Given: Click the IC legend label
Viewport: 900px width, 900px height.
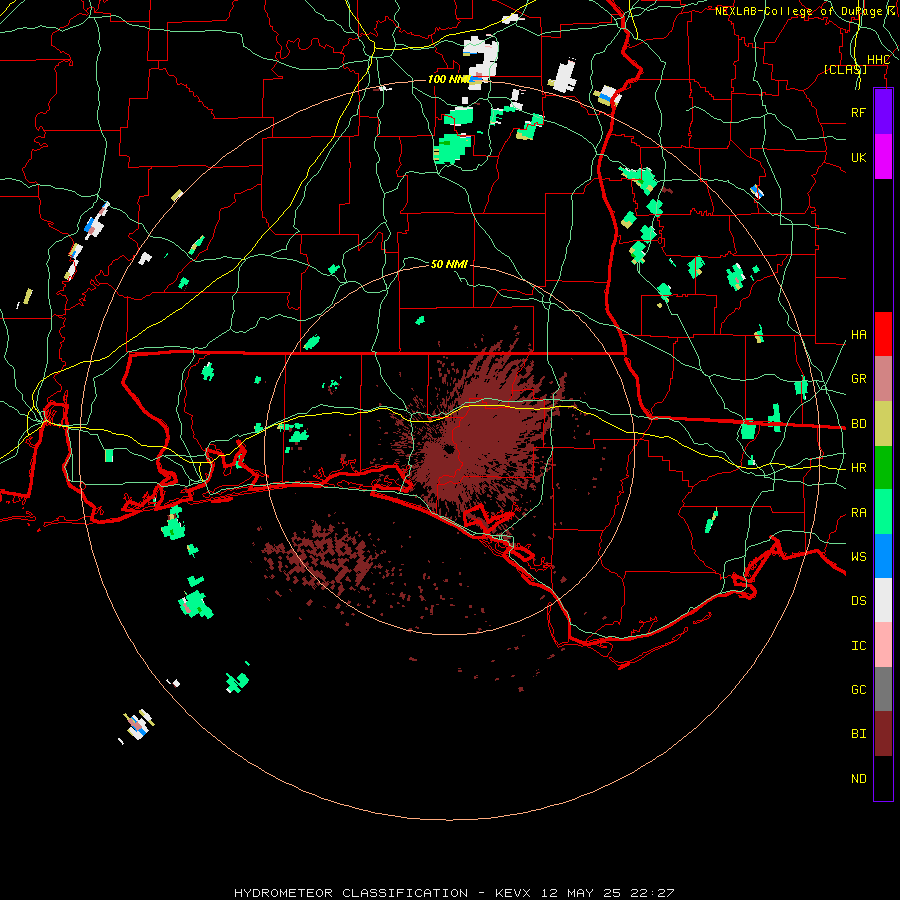Looking at the screenshot, I should (x=858, y=646).
